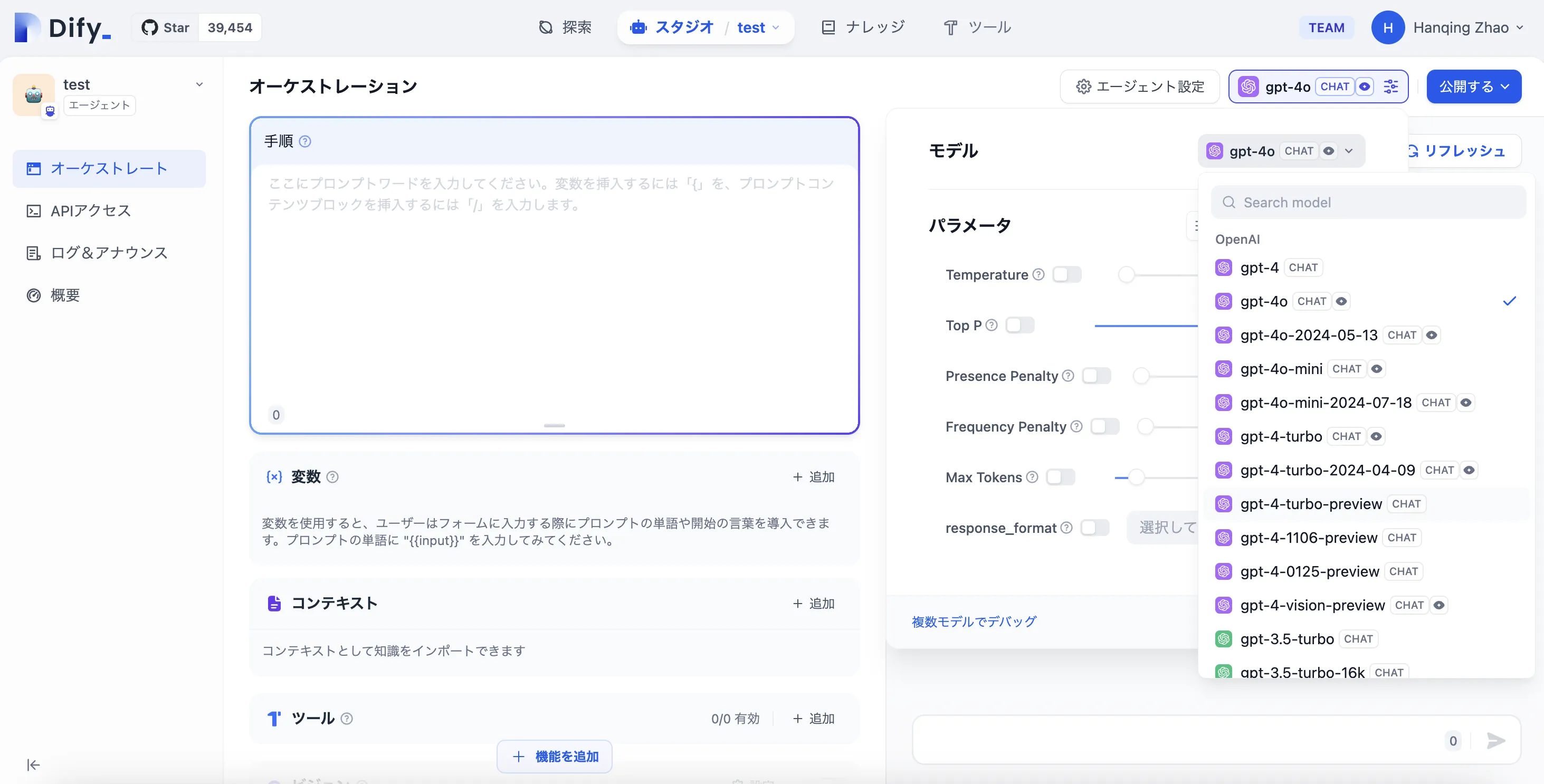Open the 公開する dropdown button
Viewport: 1544px width, 784px height.
tap(1473, 87)
